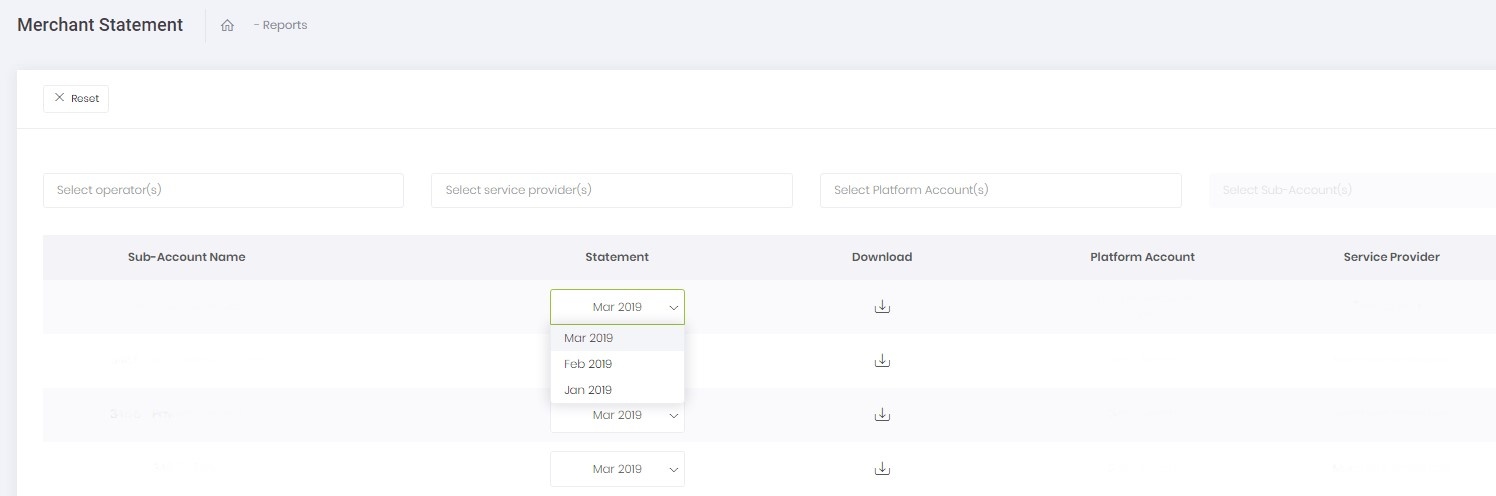Collapse the open statement dropdown in the first row
1496x496 pixels.
(x=617, y=307)
